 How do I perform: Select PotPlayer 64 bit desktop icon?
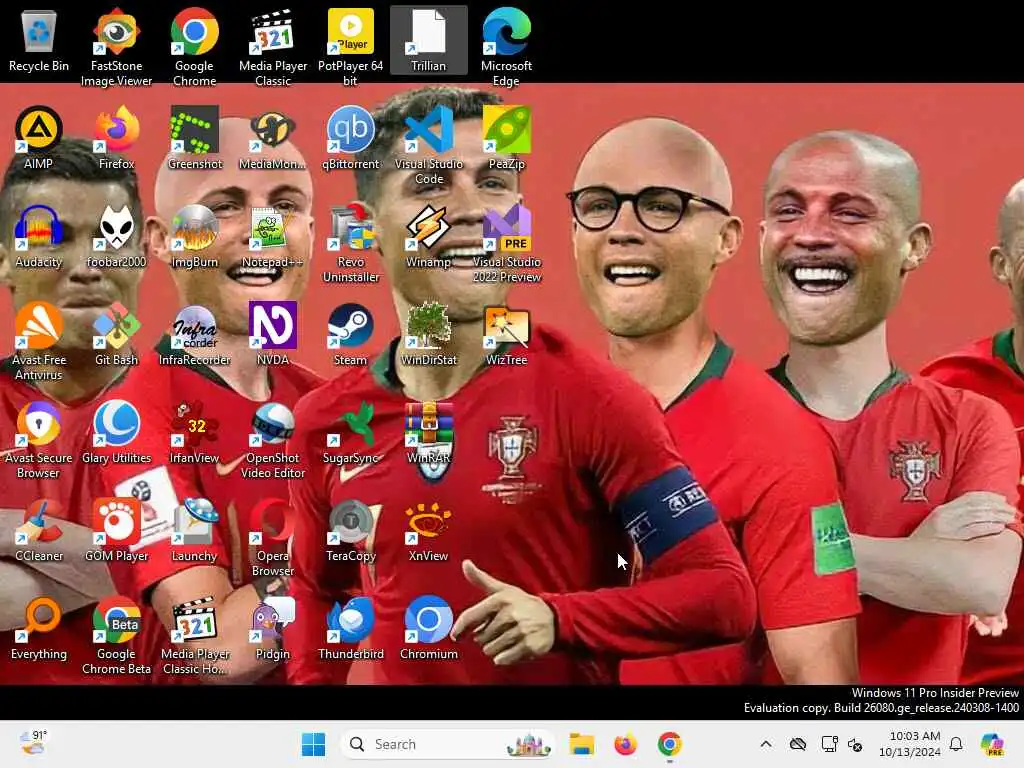351,47
